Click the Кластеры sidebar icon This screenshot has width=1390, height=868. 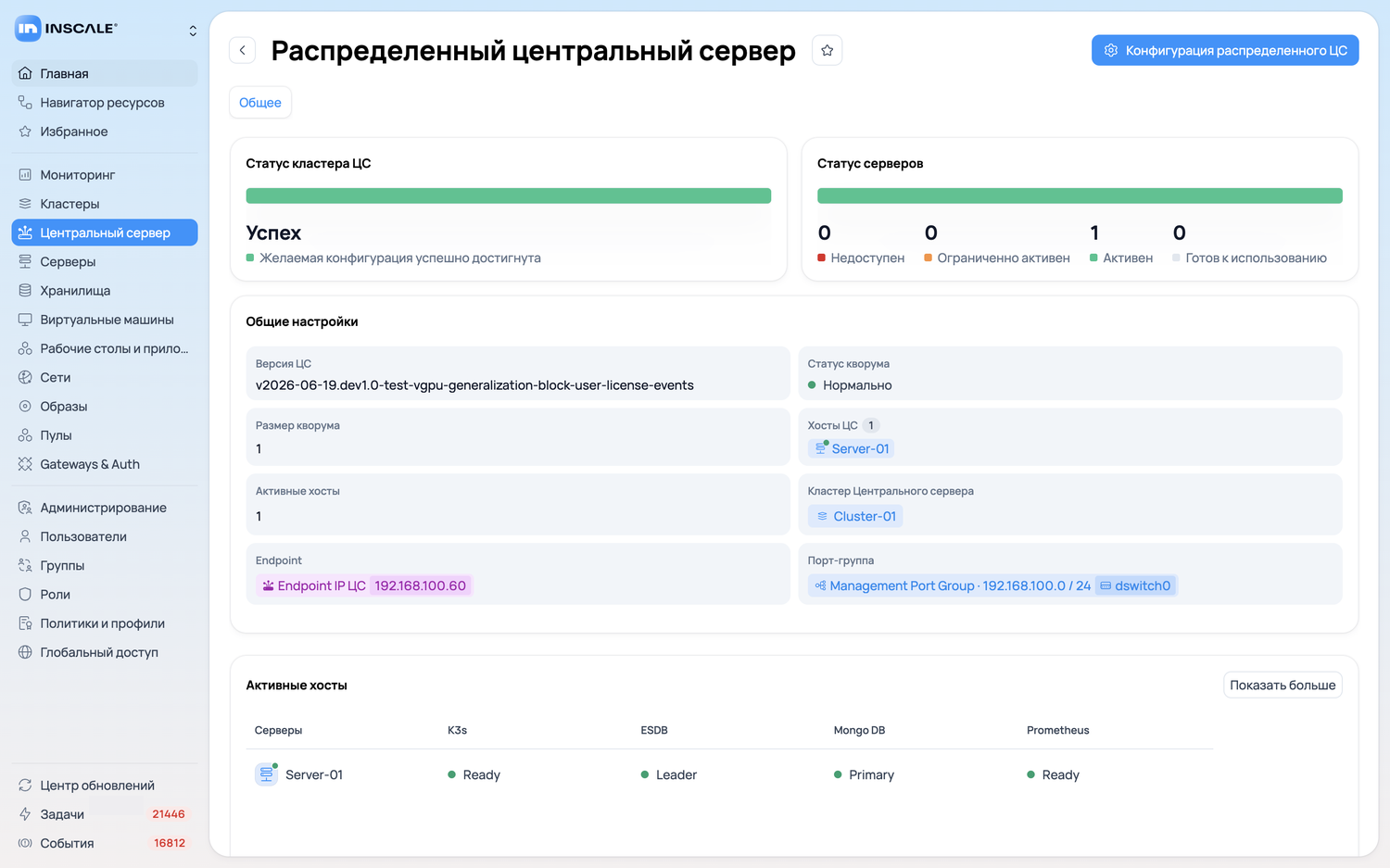(x=25, y=204)
